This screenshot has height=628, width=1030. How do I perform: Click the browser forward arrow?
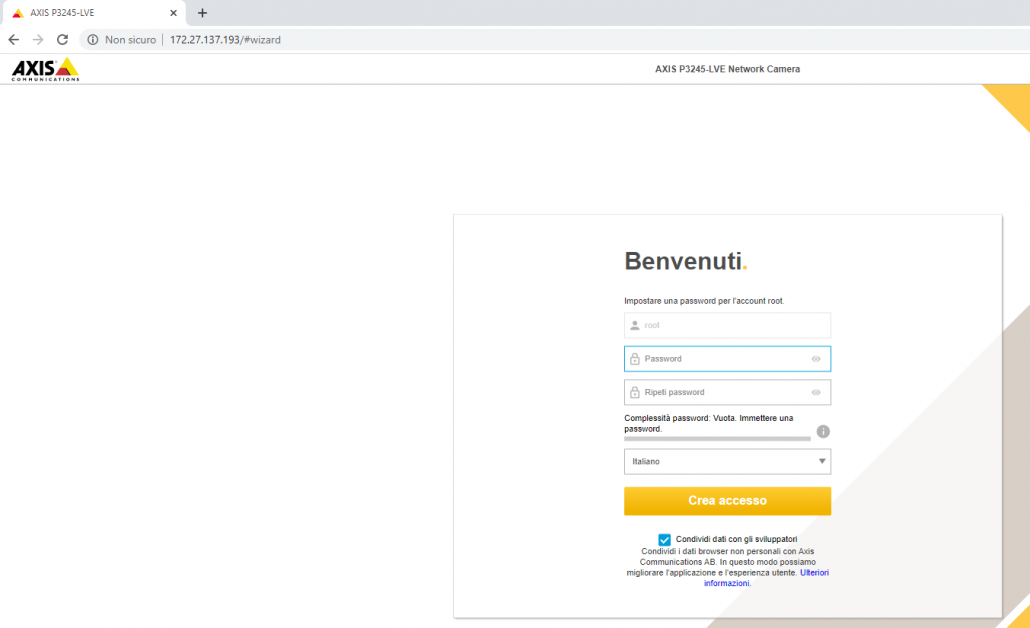(38, 40)
